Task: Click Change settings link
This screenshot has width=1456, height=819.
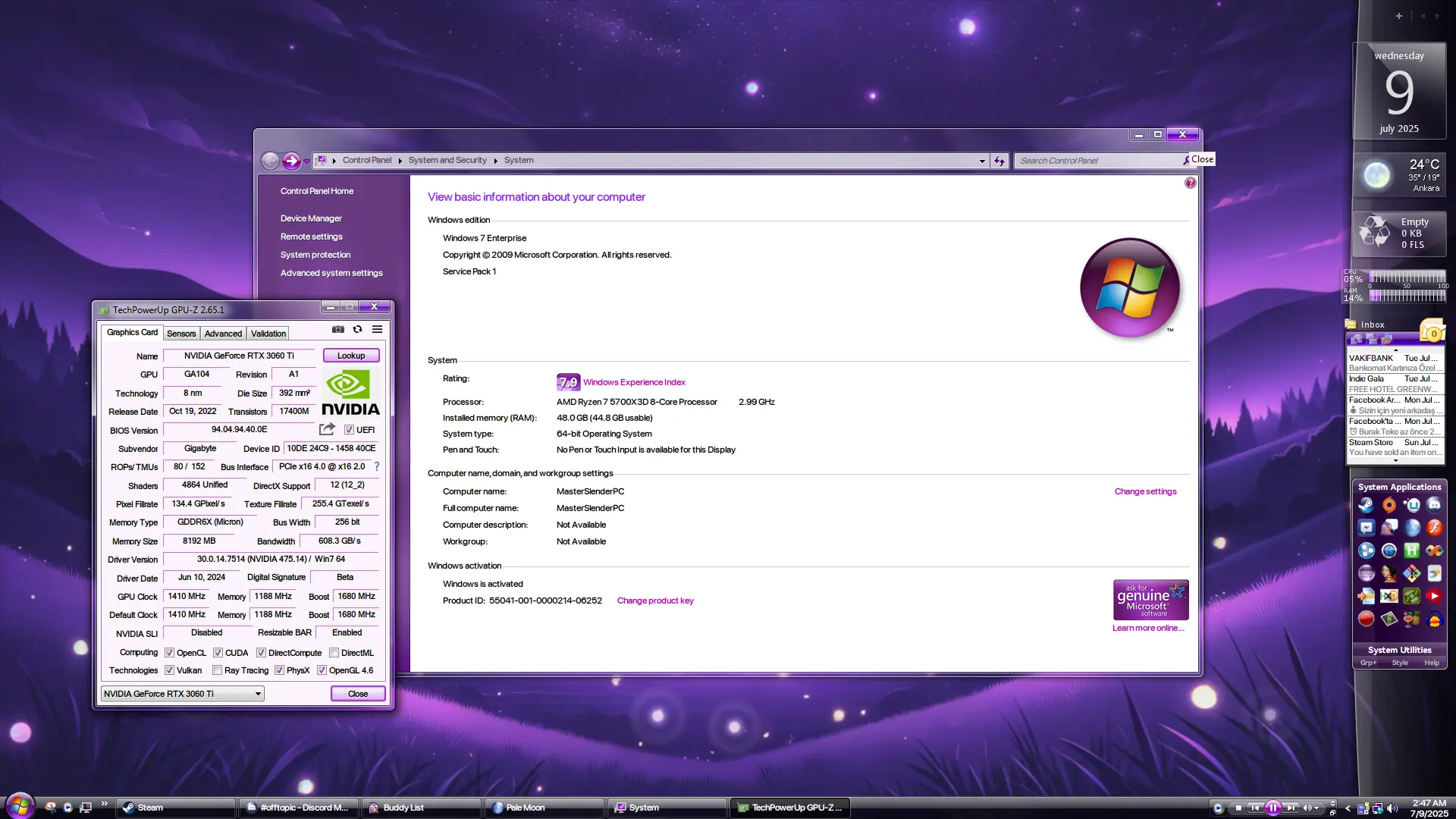Action: point(1145,491)
